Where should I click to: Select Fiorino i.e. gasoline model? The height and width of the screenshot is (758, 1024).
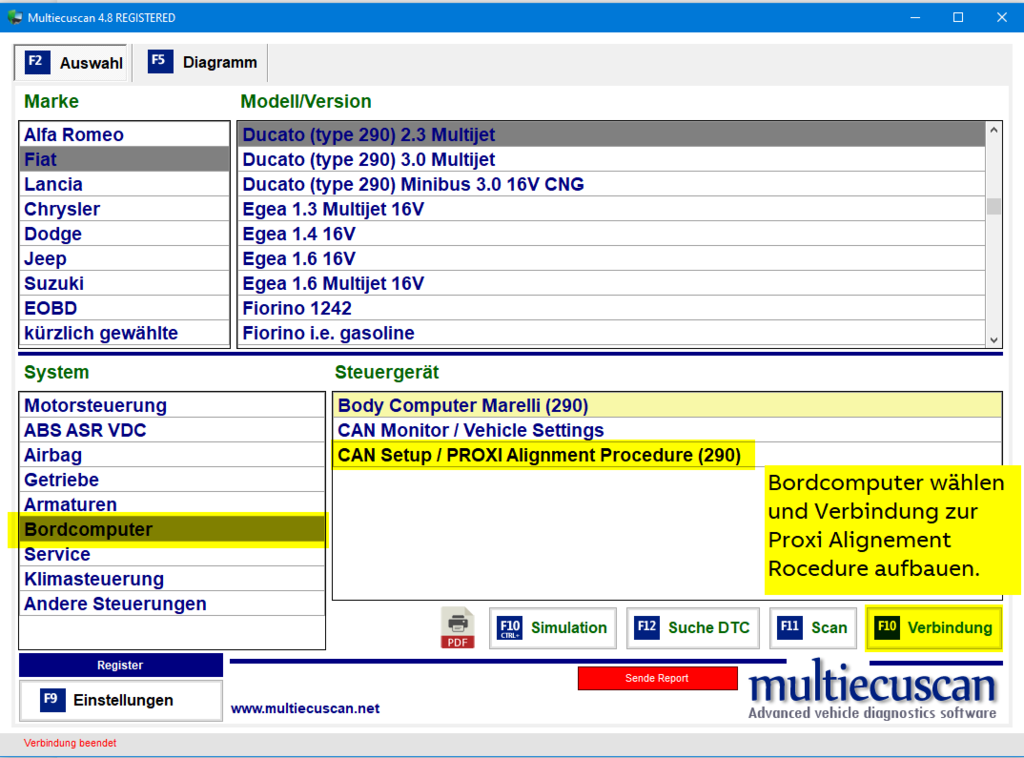coord(612,333)
